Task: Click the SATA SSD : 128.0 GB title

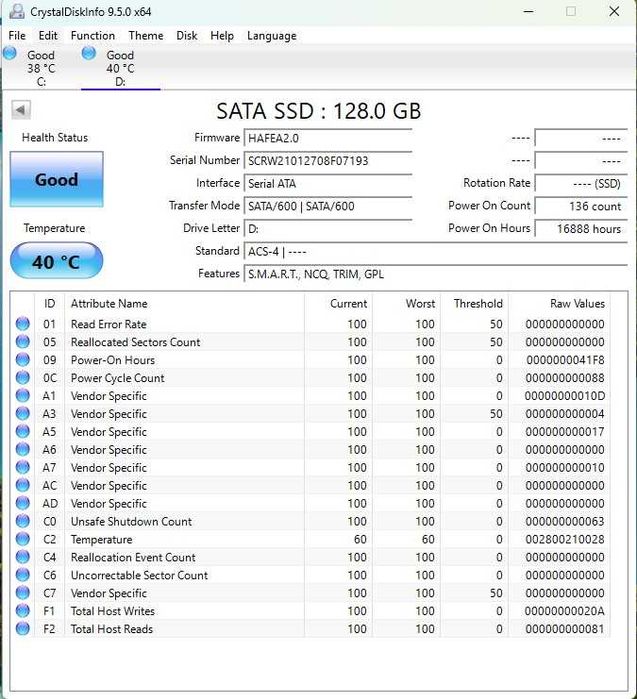Action: (319, 111)
